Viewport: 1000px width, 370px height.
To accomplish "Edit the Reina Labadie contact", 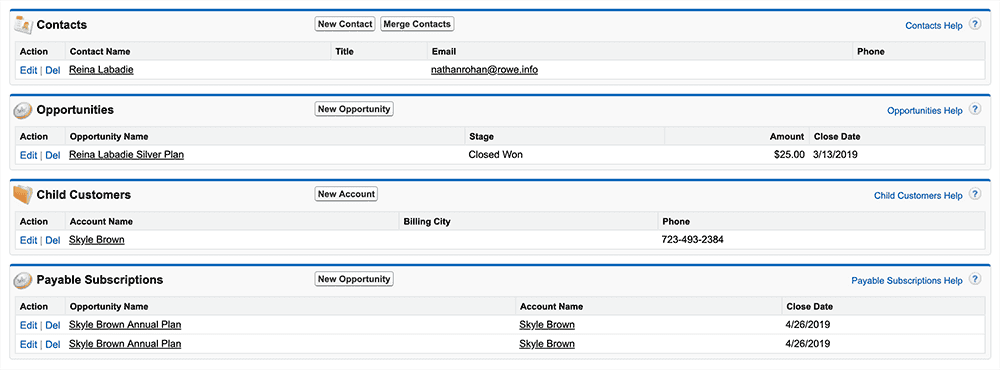I will 28,70.
